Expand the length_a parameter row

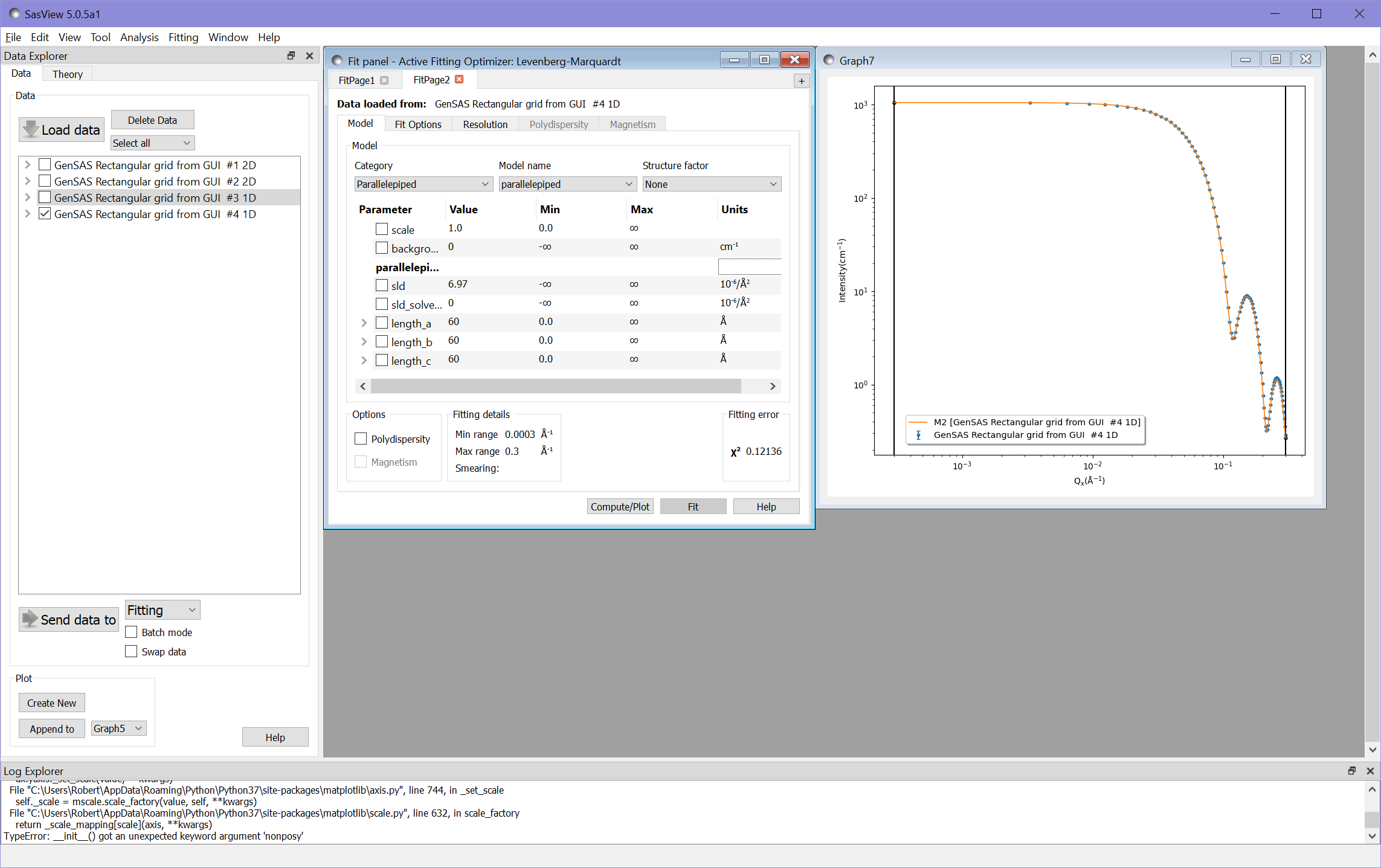coord(363,322)
